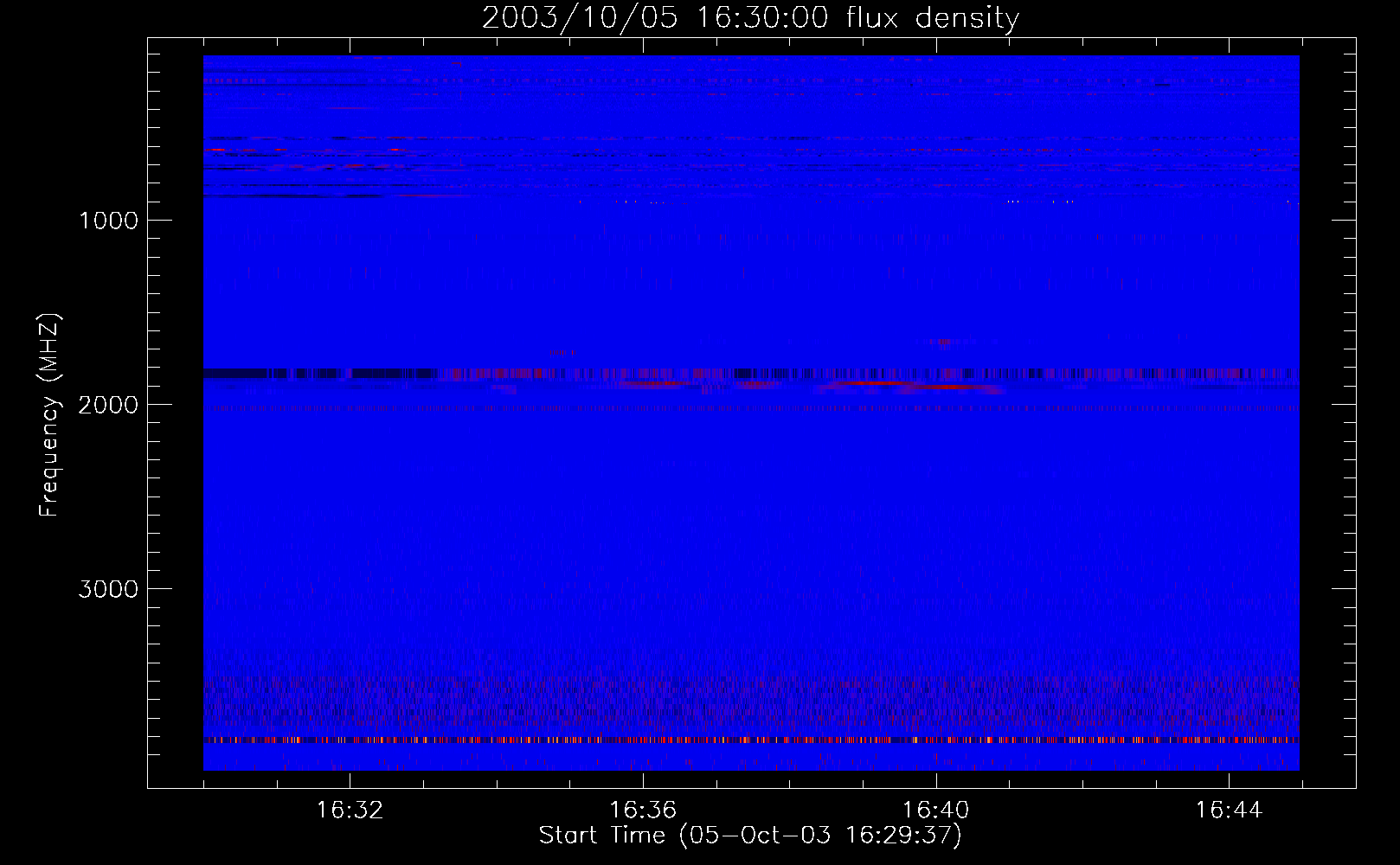Click the 16:44 time tick label
This screenshot has height=865, width=1400.
[1229, 811]
